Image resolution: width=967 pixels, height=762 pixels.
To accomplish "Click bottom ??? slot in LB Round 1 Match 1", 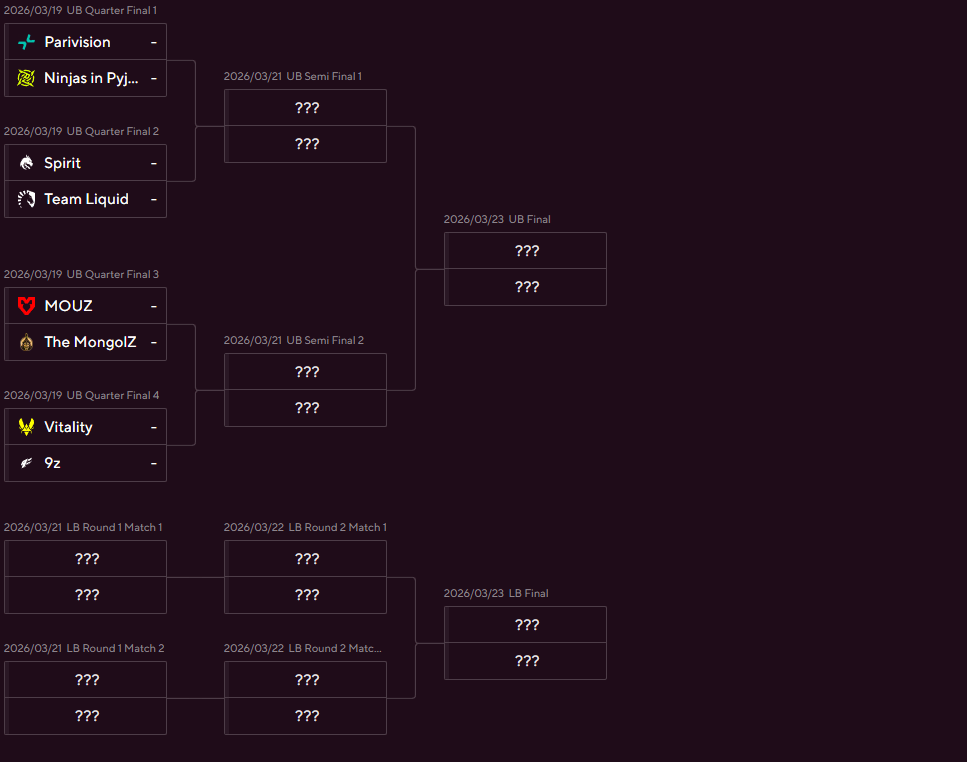I will (85, 596).
